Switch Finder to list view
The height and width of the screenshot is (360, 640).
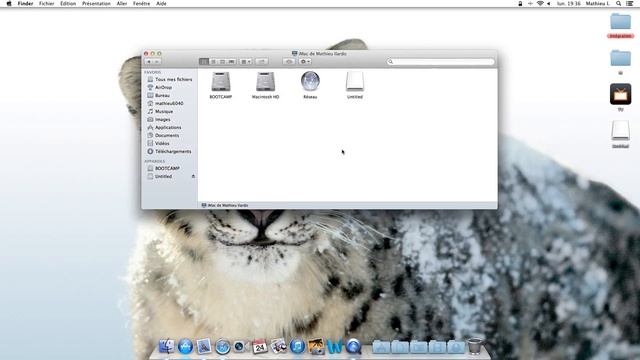213,62
